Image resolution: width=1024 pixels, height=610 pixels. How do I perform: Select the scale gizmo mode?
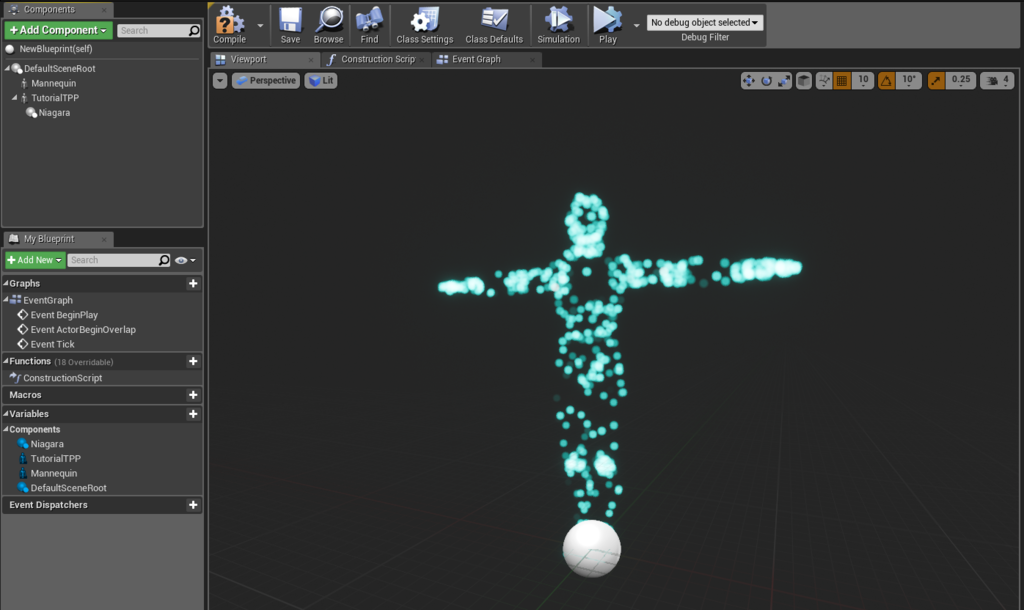(x=784, y=80)
